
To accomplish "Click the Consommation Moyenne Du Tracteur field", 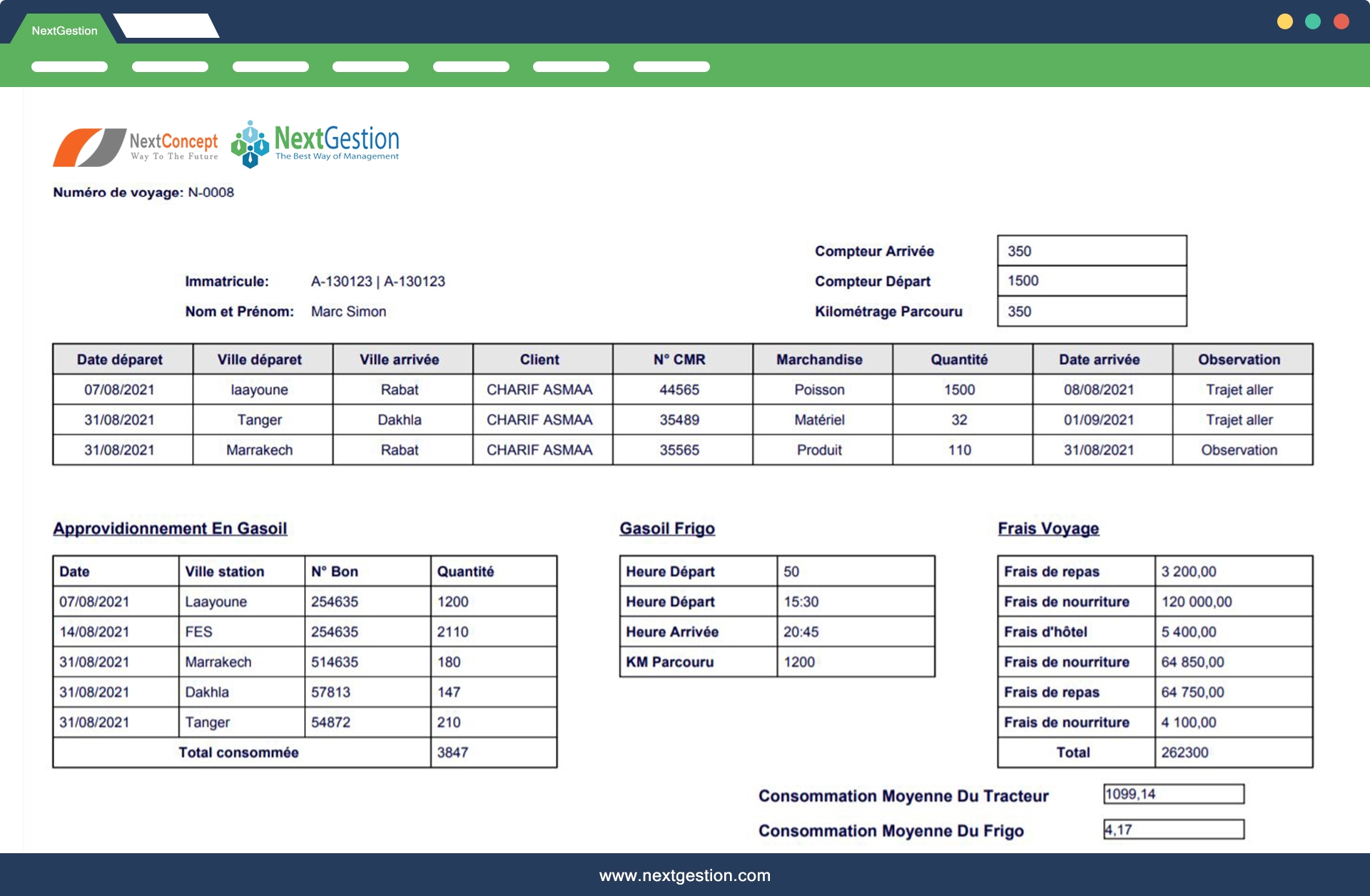I will point(1173,794).
